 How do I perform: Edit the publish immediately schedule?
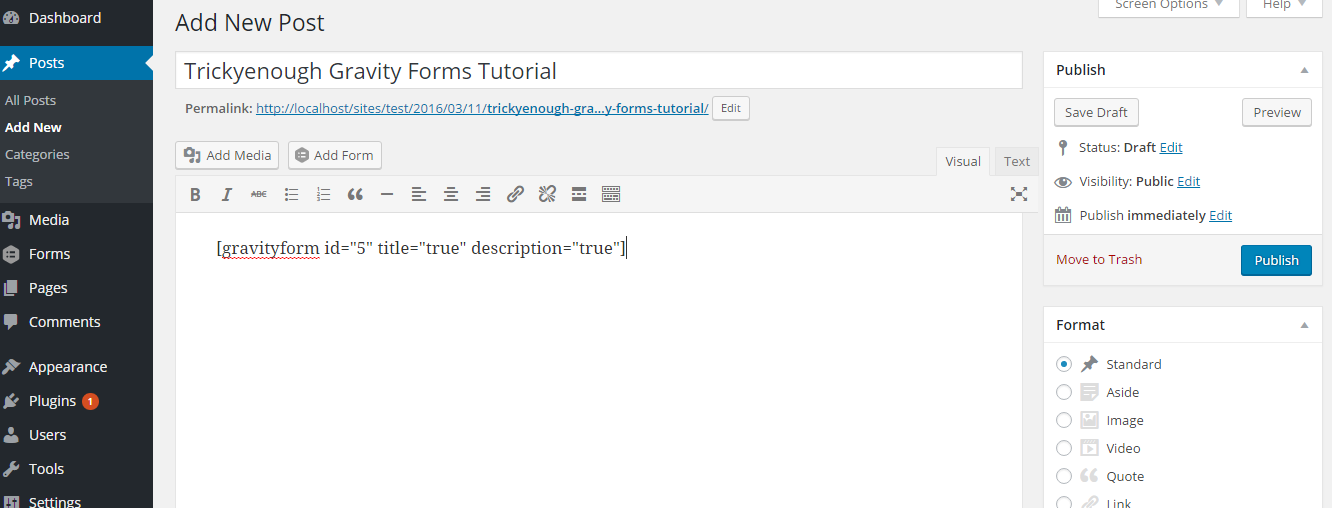pos(1220,216)
